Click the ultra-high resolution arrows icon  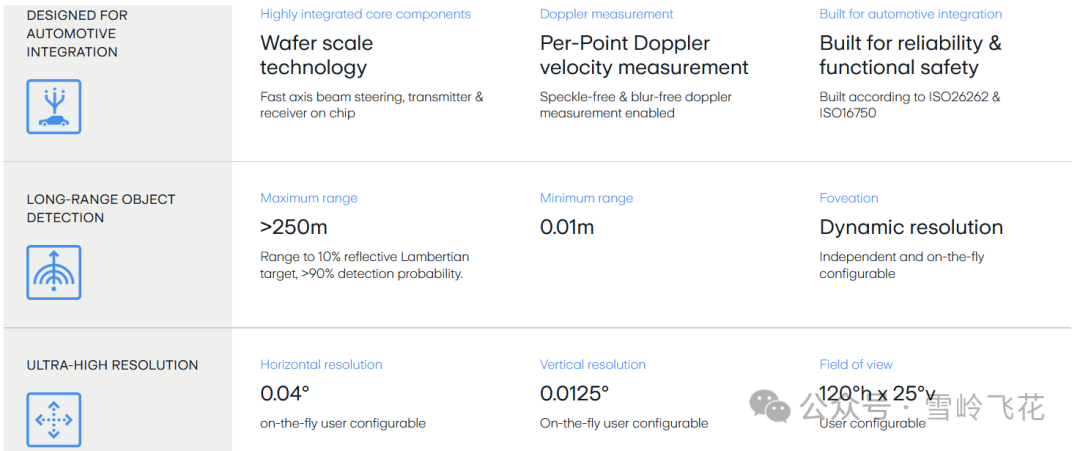coord(54,419)
